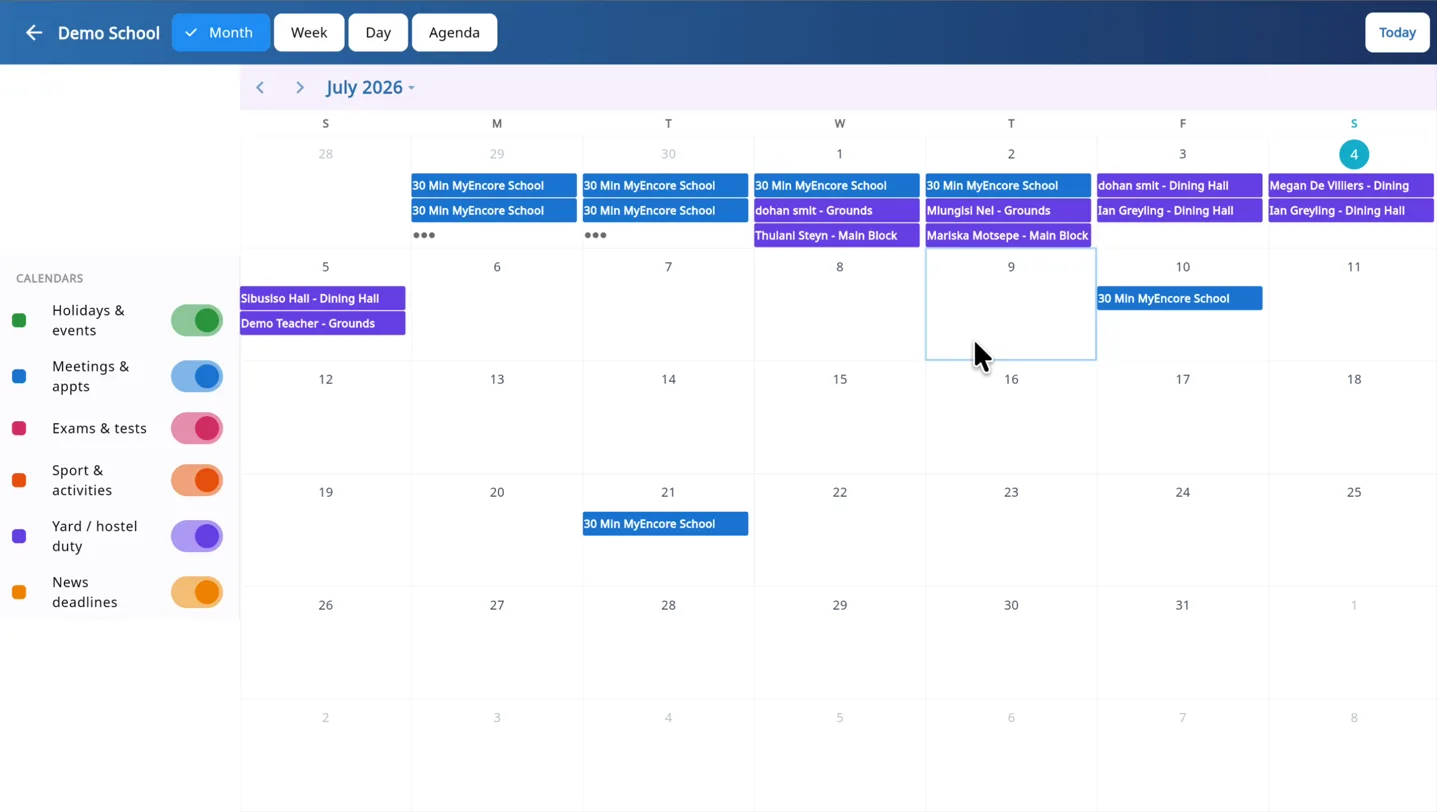Open Ian Greyling event on Saturday 4

click(1351, 211)
